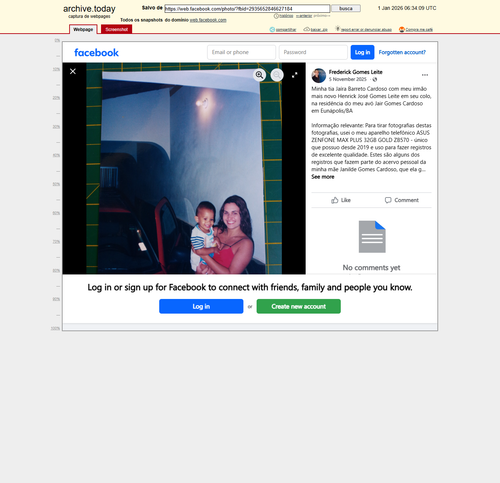Open the Frederick Gomes Leite profile name link

pyautogui.click(x=355, y=72)
